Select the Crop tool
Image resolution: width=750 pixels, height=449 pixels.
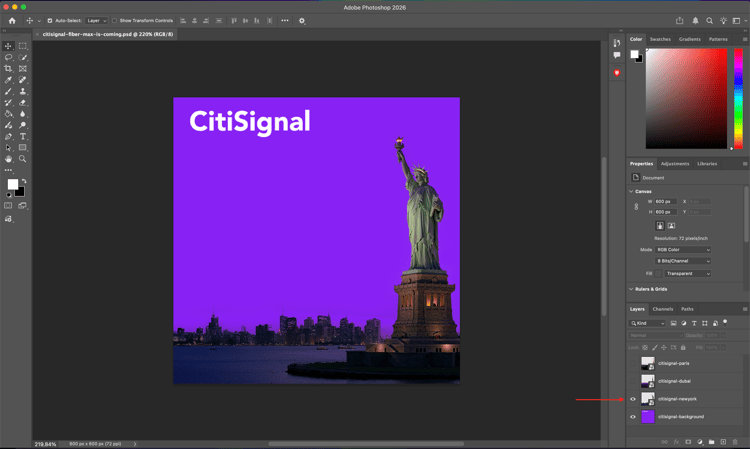tap(8, 69)
